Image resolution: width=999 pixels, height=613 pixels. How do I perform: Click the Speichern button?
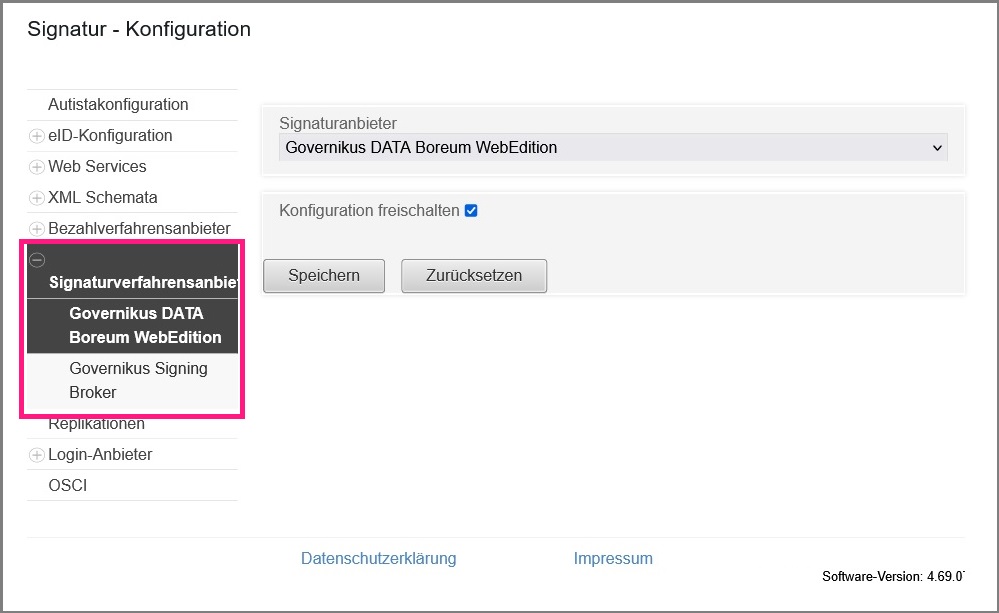tap(324, 276)
